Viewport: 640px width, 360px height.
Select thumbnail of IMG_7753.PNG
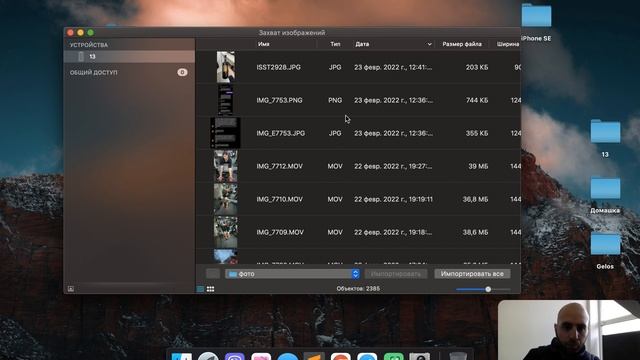click(226, 100)
